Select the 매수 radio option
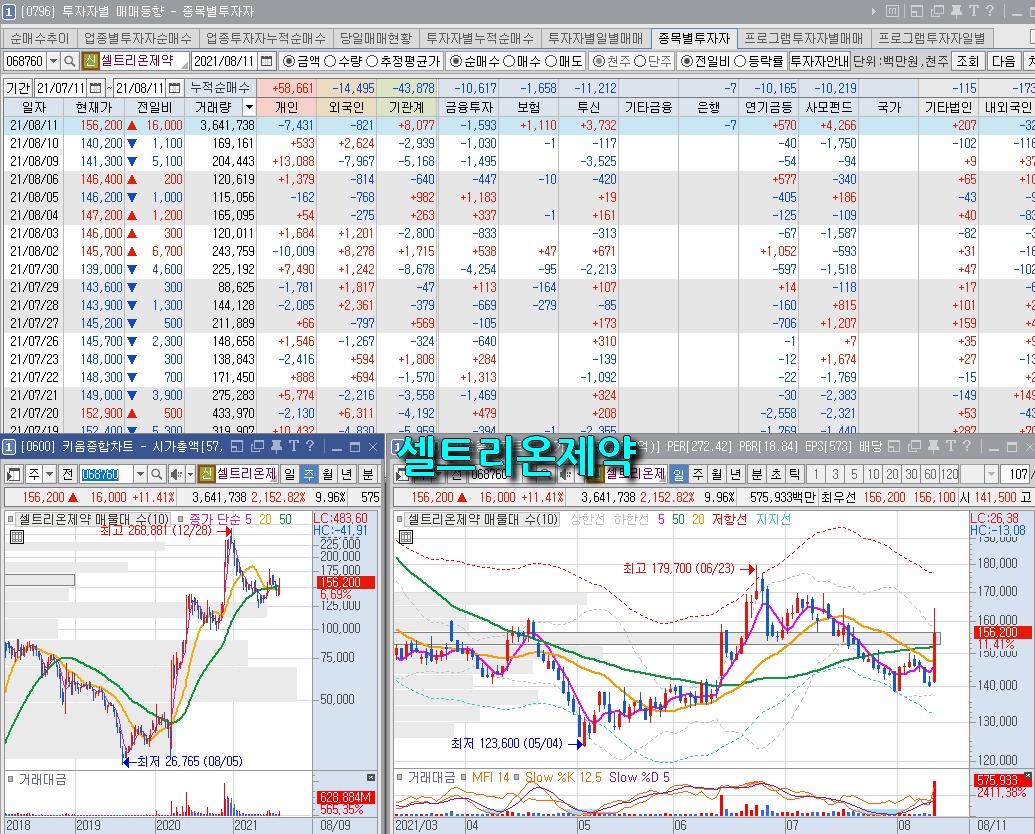Image resolution: width=1035 pixels, height=834 pixels. tap(509, 61)
